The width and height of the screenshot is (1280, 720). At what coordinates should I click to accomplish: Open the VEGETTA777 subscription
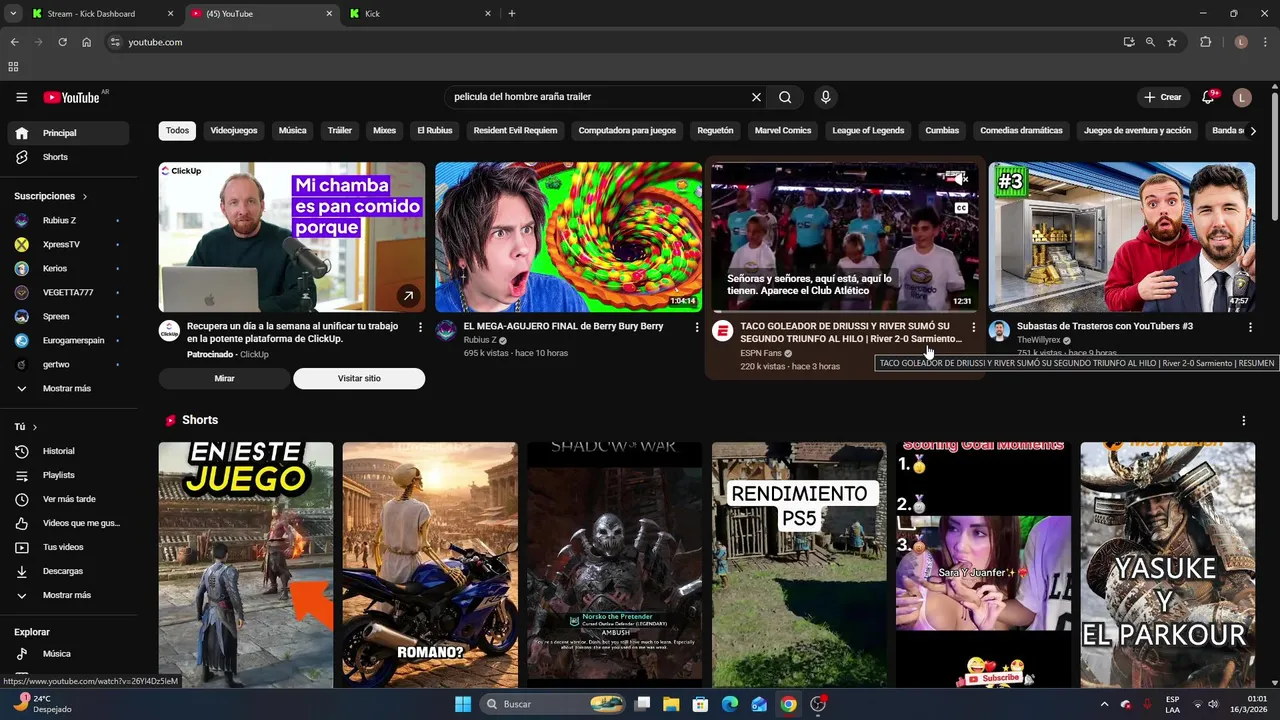pyautogui.click(x=68, y=292)
